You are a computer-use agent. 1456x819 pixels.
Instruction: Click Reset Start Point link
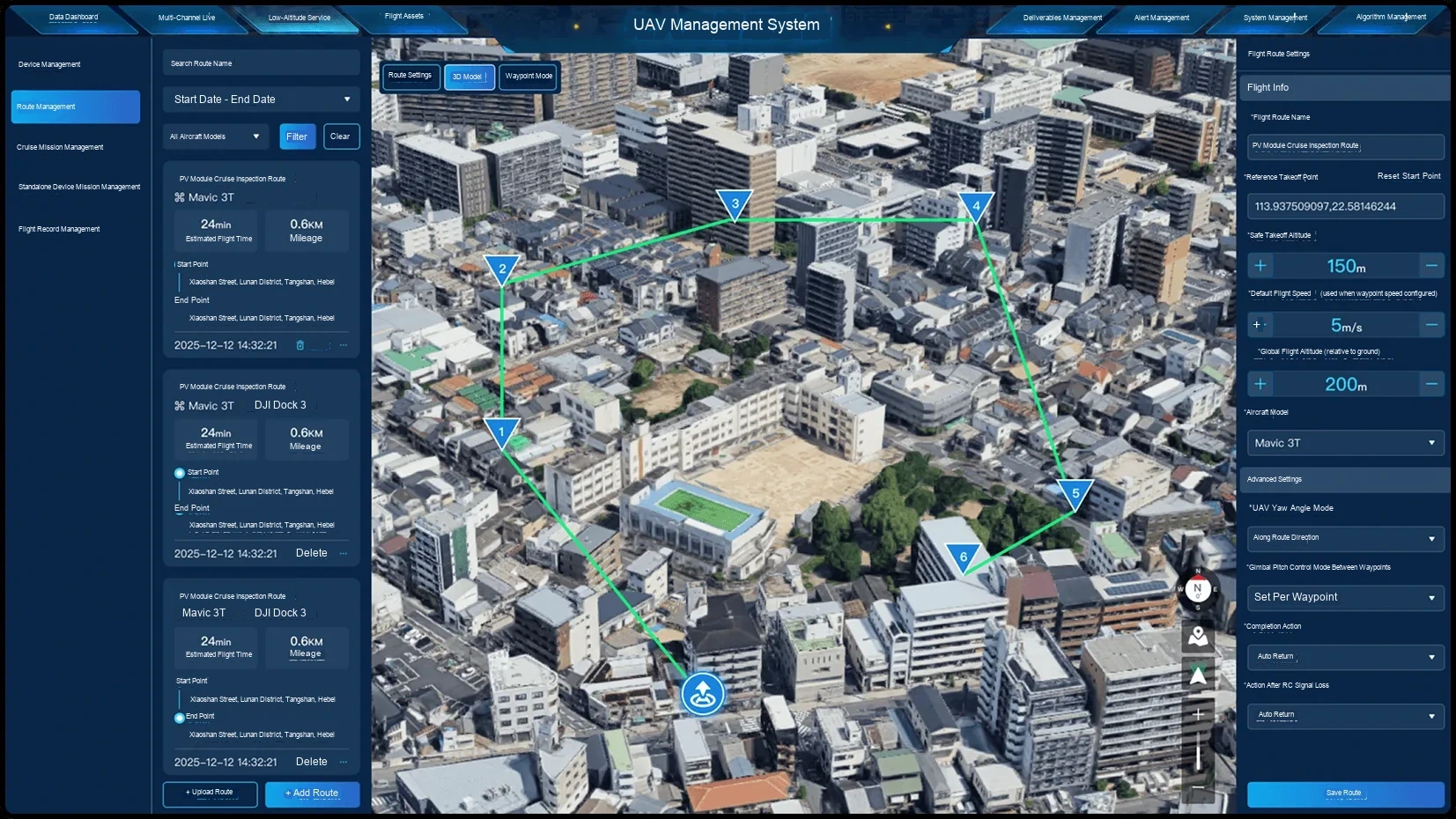click(x=1408, y=176)
